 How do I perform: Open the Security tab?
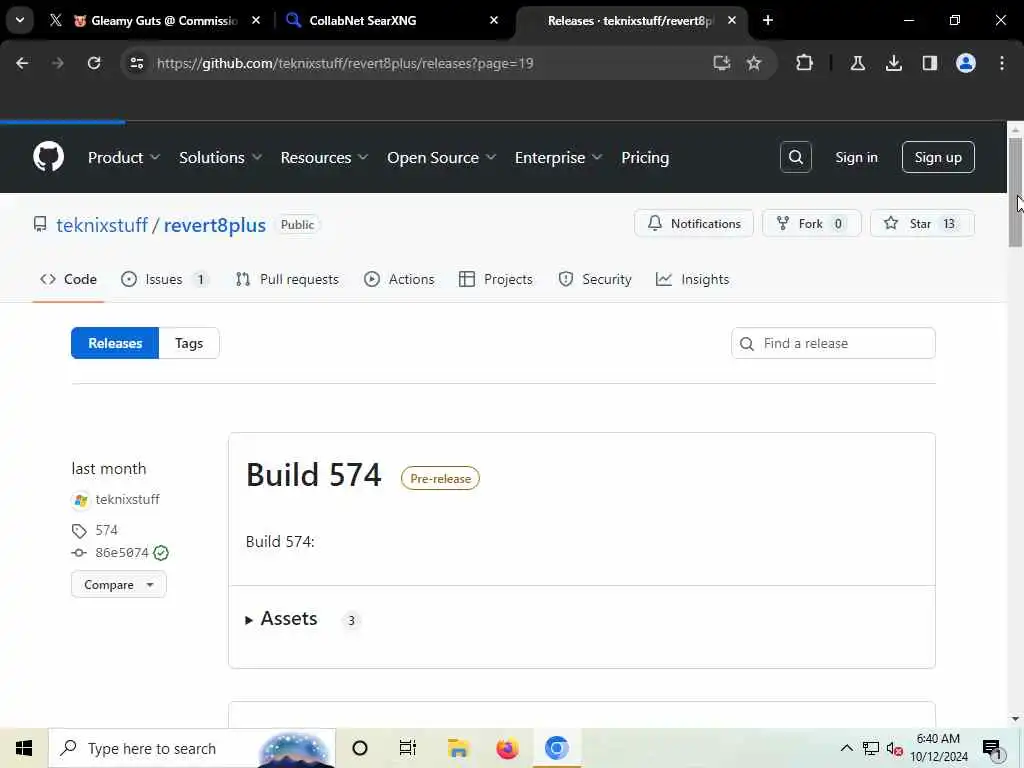[x=595, y=279]
